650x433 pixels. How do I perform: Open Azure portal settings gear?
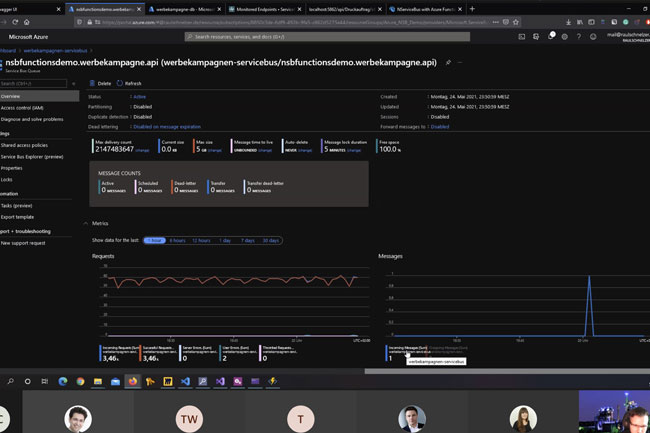pyautogui.click(x=565, y=37)
